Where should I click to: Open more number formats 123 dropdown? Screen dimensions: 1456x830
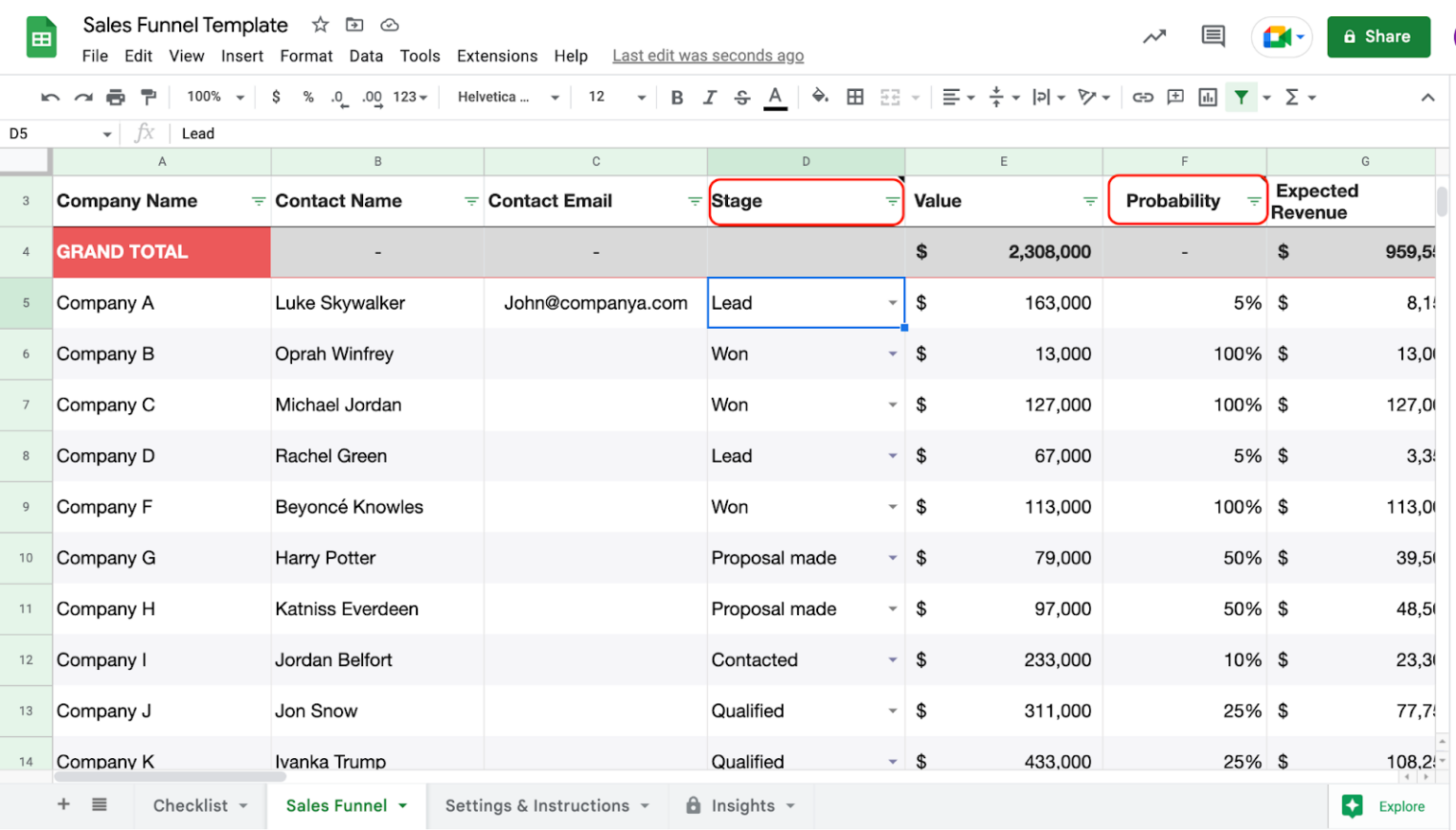(x=410, y=97)
